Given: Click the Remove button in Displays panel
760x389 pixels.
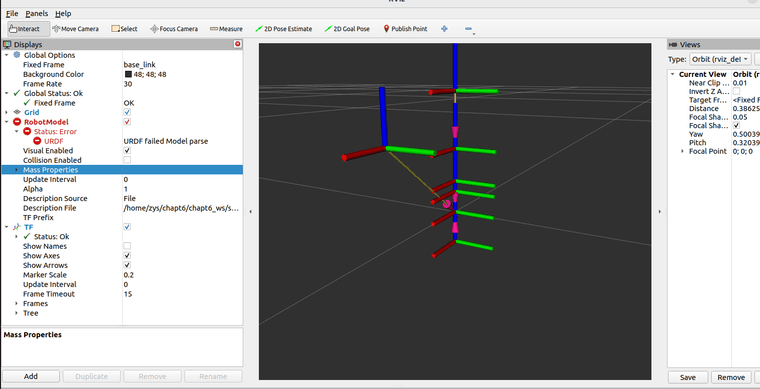Looking at the screenshot, I should [152, 376].
